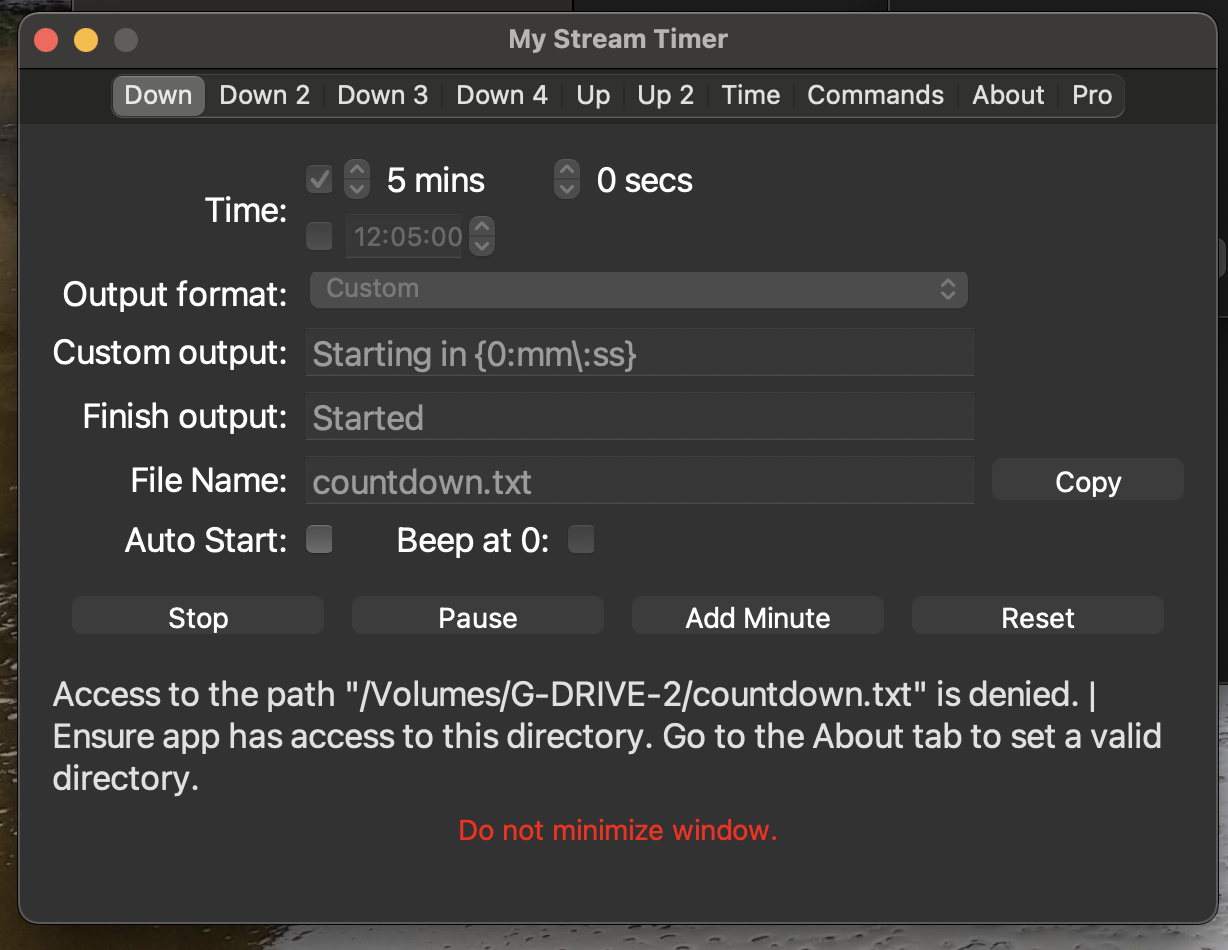Pause the countdown timer
Viewport: 1228px width, 950px height.
477,617
